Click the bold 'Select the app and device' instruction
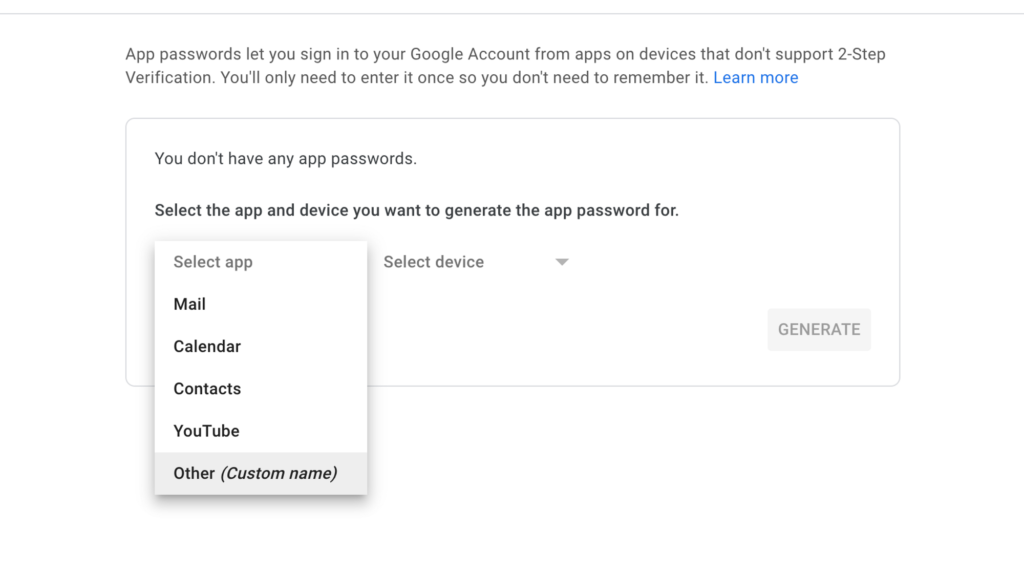Viewport: 1024px width, 572px height. click(x=416, y=211)
